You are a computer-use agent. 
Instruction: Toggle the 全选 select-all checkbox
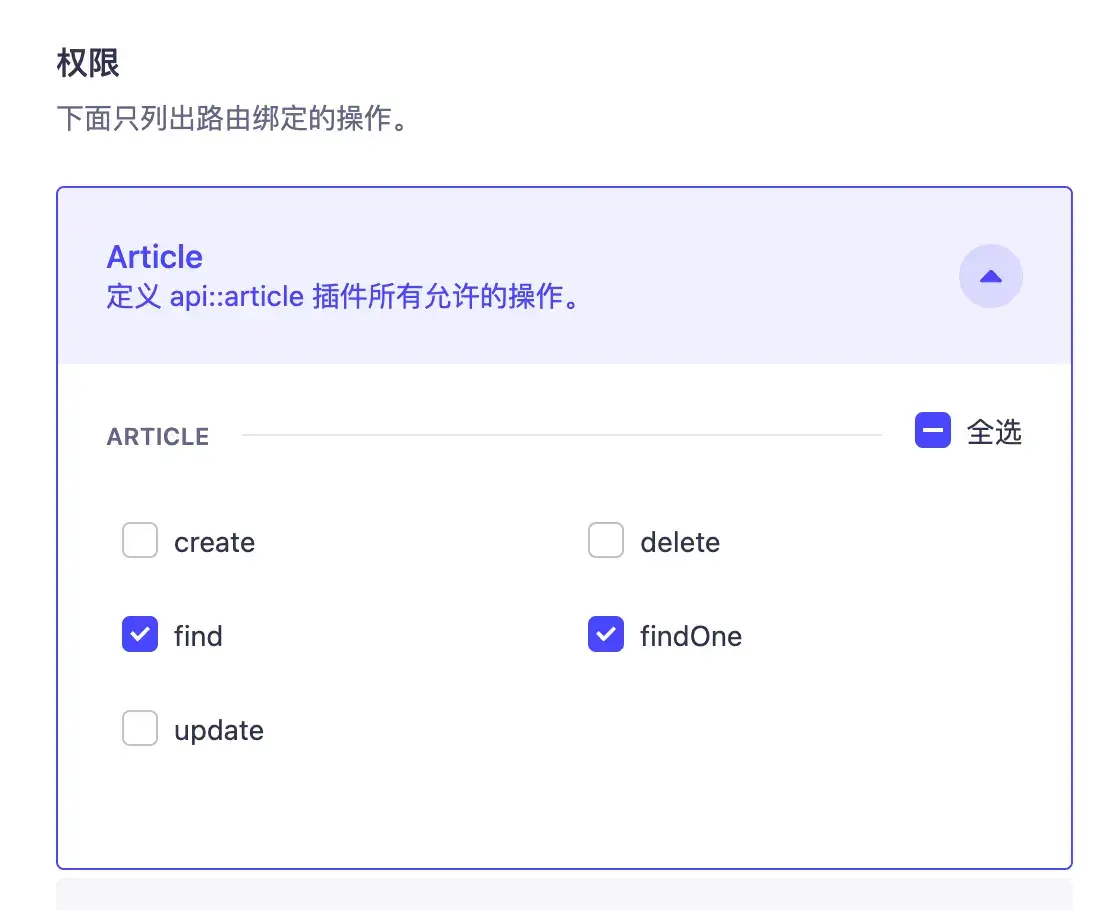pos(932,431)
